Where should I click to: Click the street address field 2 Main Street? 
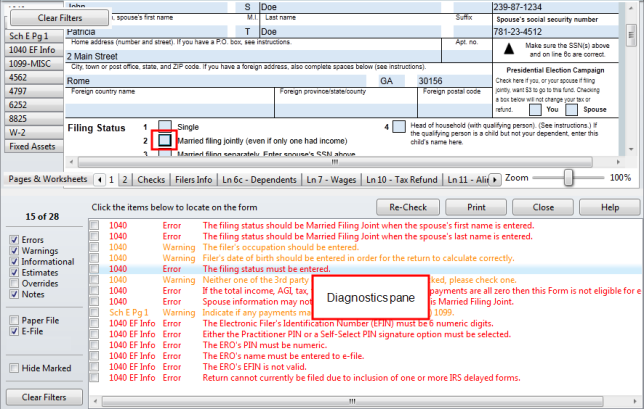(x=253, y=56)
